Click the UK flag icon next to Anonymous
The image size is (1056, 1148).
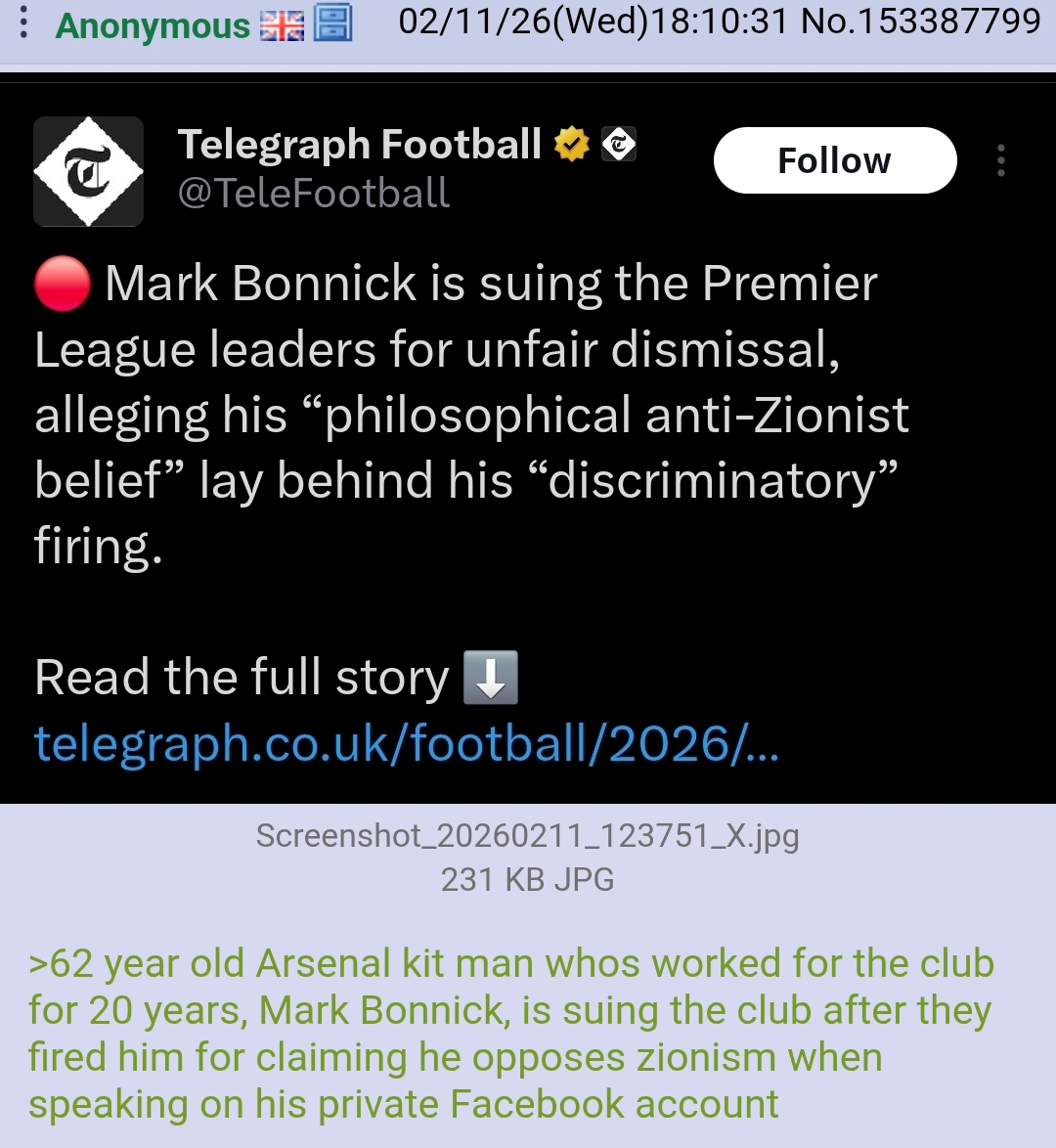[x=282, y=26]
